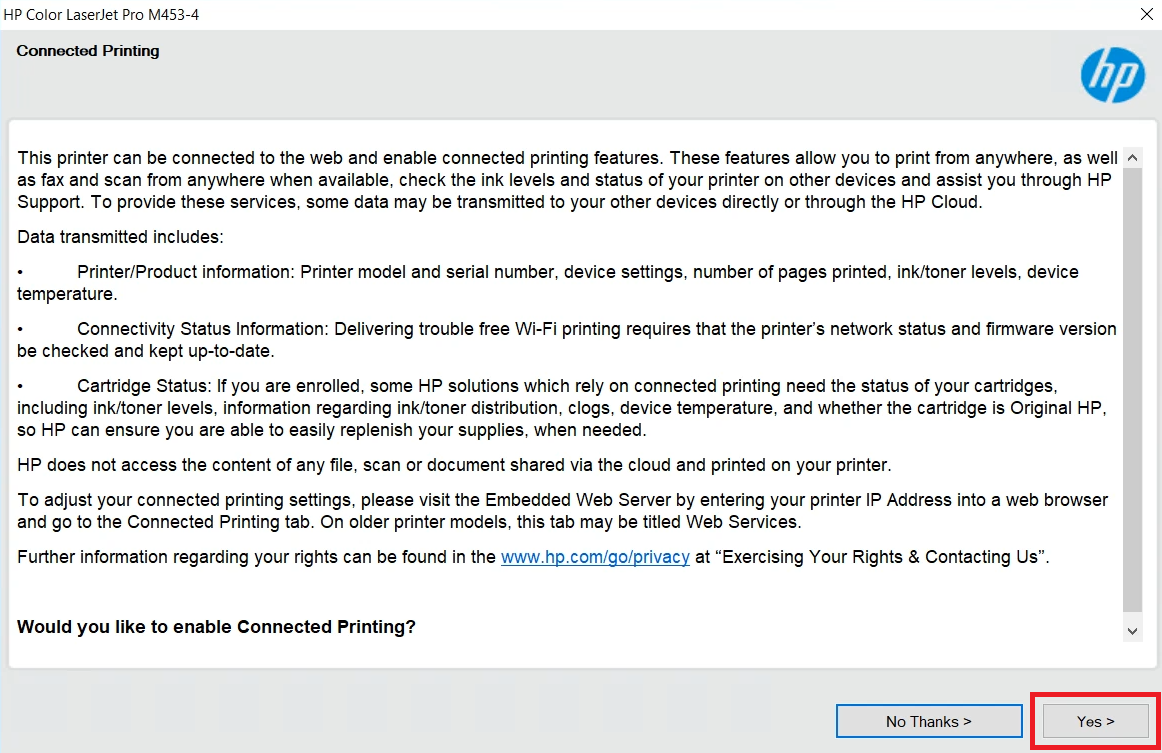Select the Connectivity Status Information bullet text

(567, 340)
